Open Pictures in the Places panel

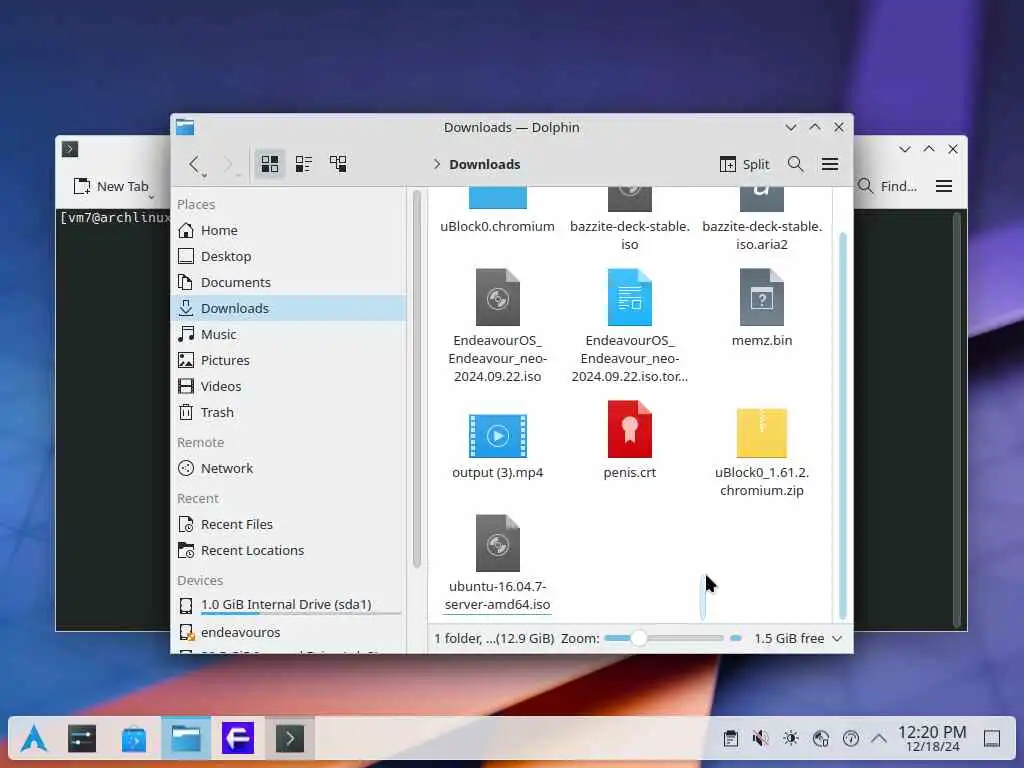(288, 360)
